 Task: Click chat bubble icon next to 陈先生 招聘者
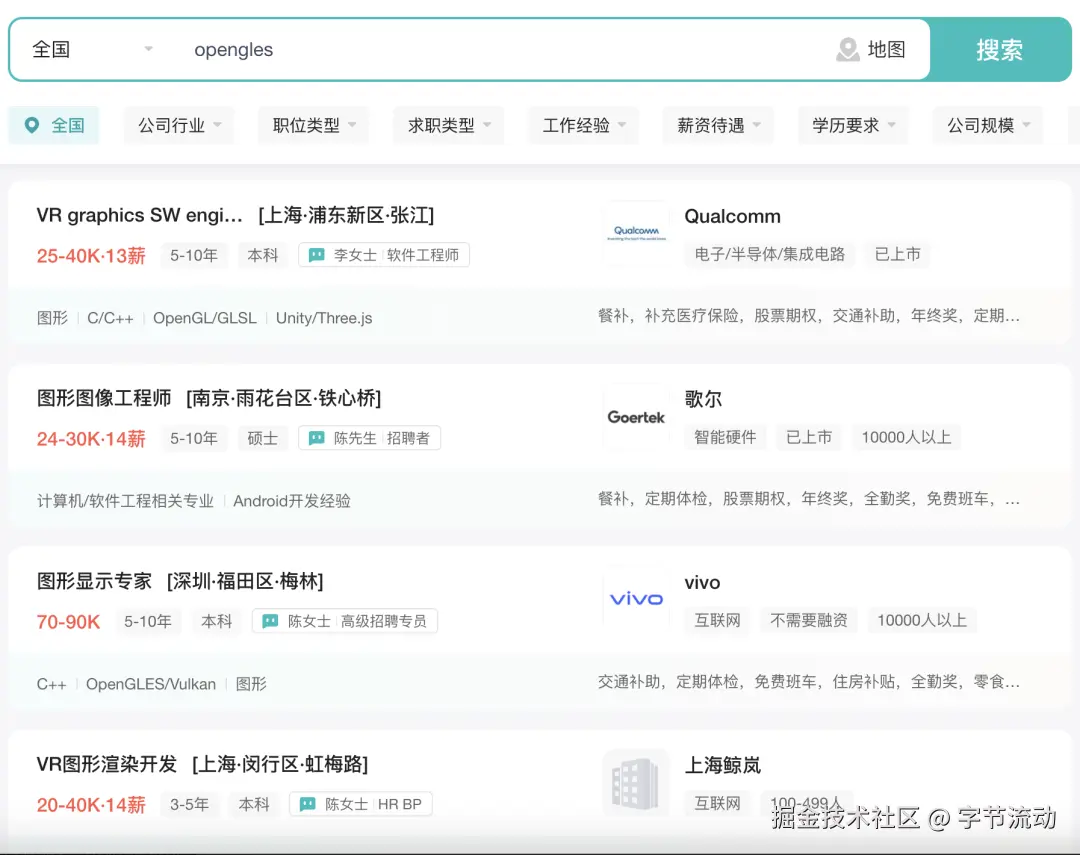click(x=316, y=438)
